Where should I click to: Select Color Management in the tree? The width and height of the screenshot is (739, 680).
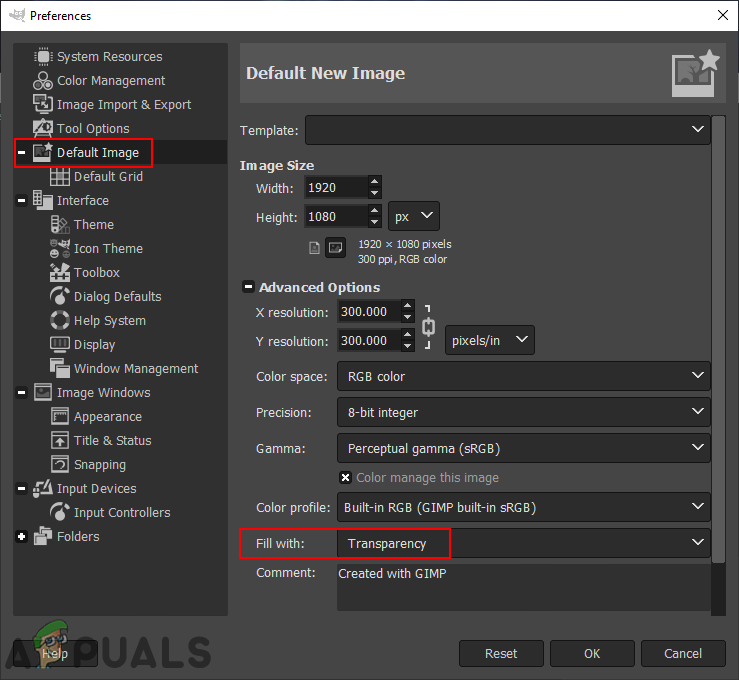pos(111,81)
